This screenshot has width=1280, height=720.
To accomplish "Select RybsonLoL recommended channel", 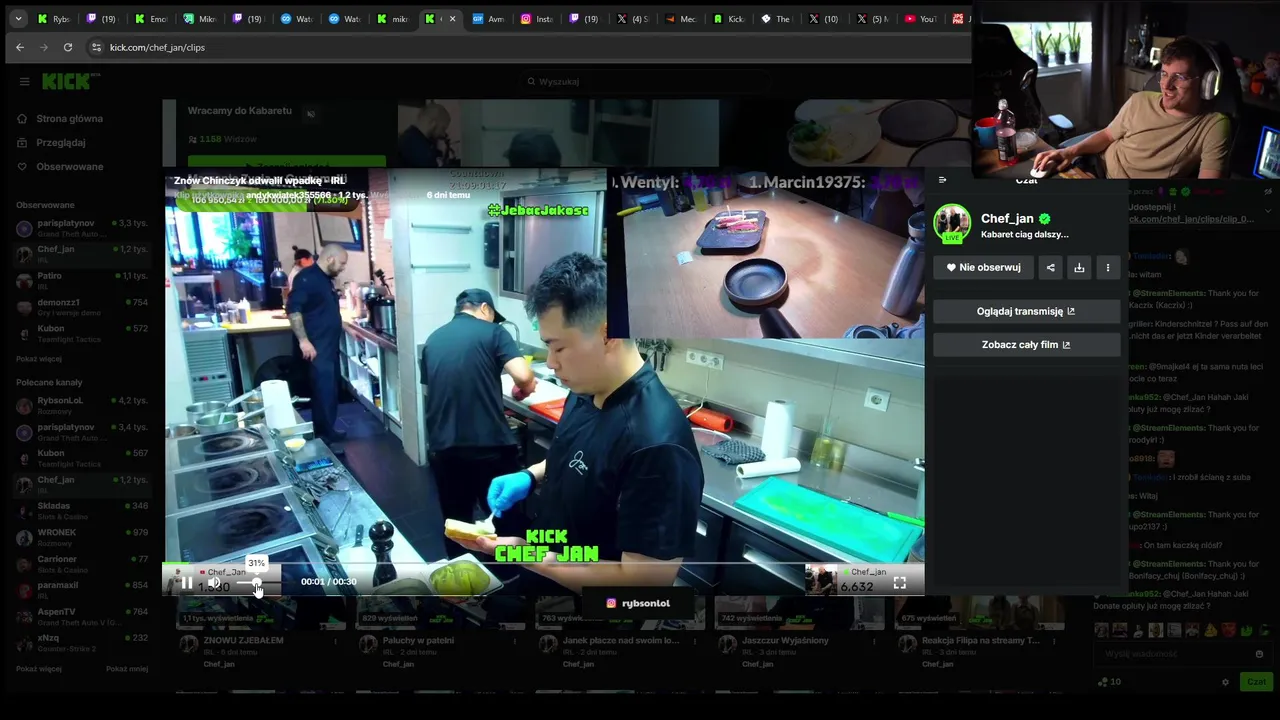I will pyautogui.click(x=80, y=405).
